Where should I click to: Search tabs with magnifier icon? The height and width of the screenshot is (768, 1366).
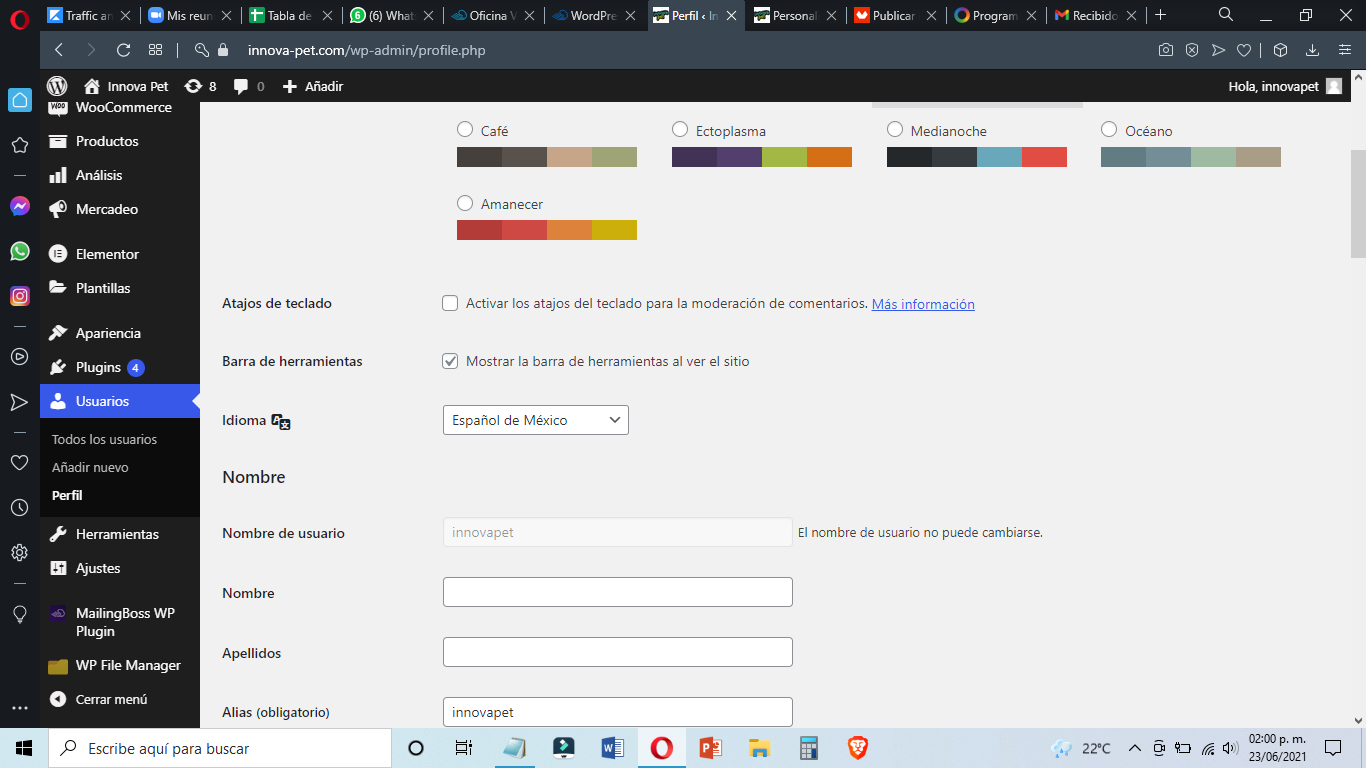pos(1226,15)
